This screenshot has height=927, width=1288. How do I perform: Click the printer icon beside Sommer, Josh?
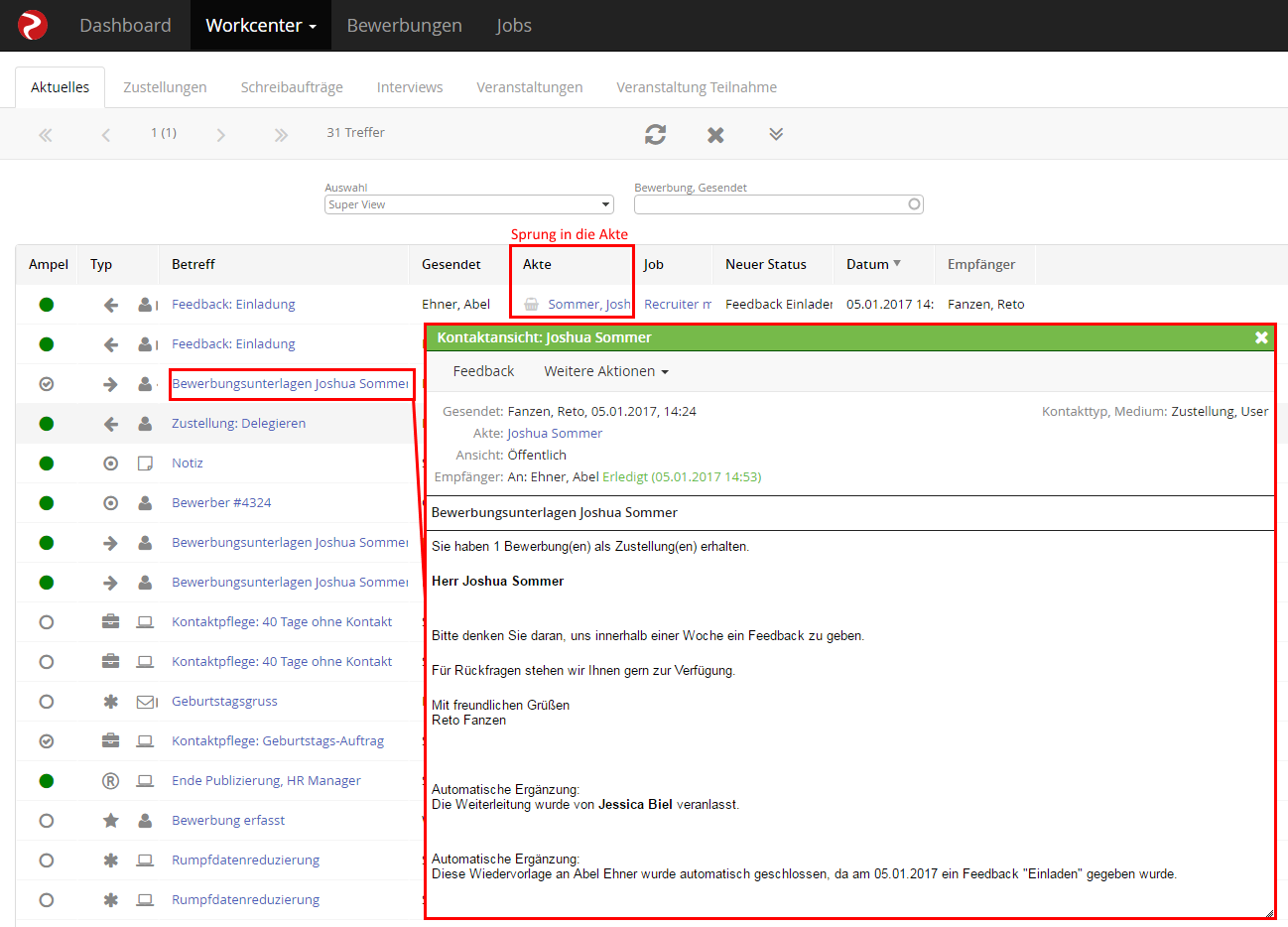[x=532, y=305]
